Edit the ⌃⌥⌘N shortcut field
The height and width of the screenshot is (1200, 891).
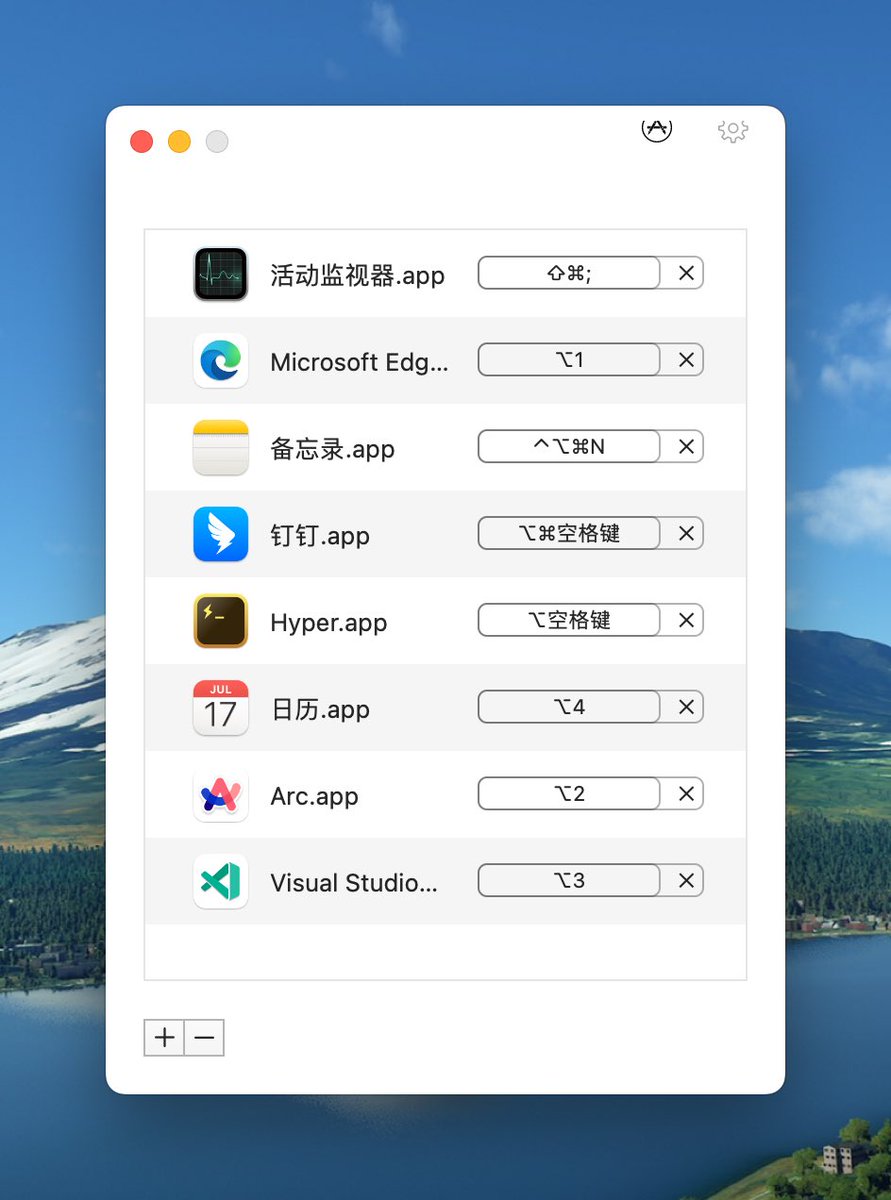569,447
